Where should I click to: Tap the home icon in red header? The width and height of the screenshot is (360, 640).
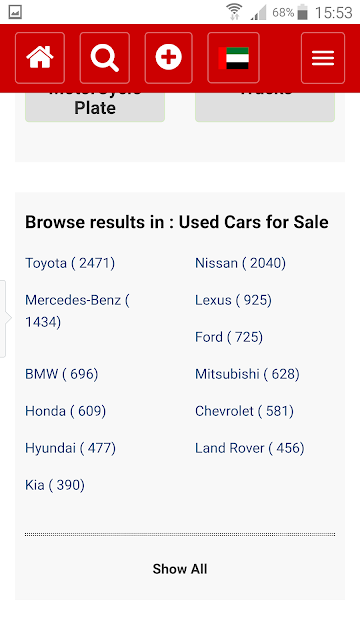[x=40, y=58]
